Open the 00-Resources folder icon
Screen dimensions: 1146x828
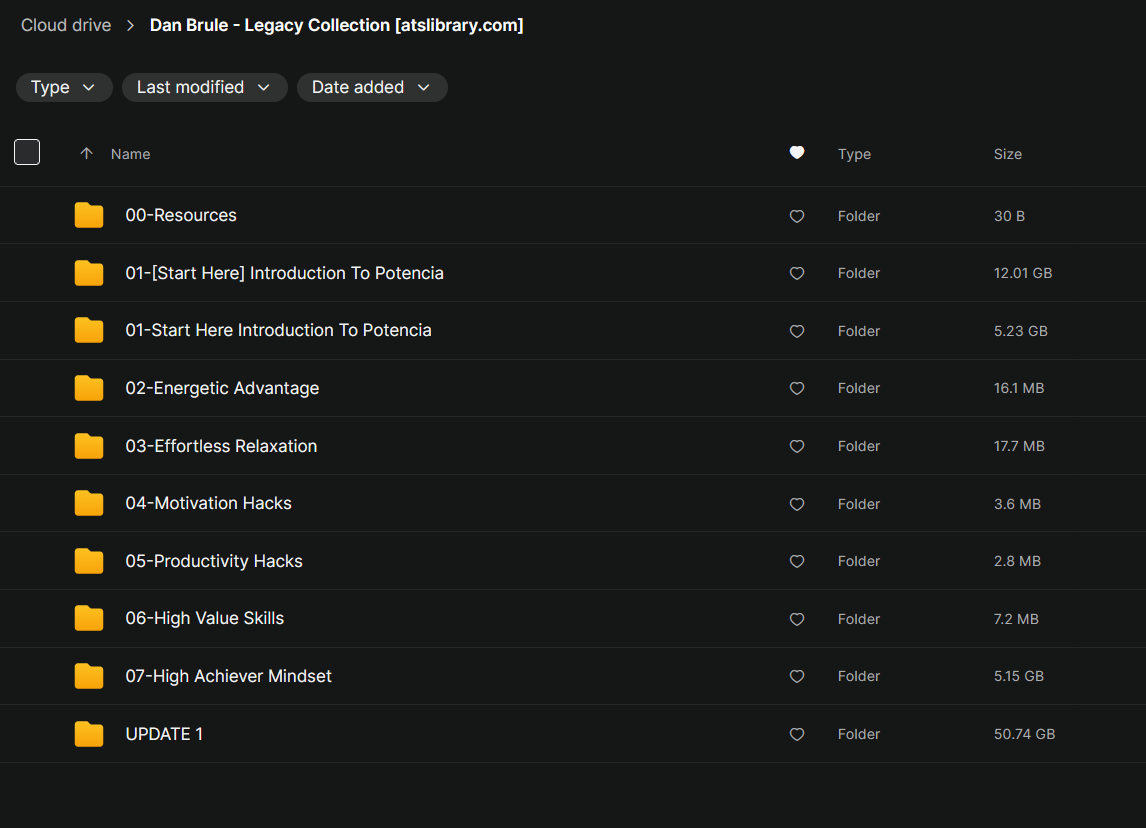(x=89, y=215)
